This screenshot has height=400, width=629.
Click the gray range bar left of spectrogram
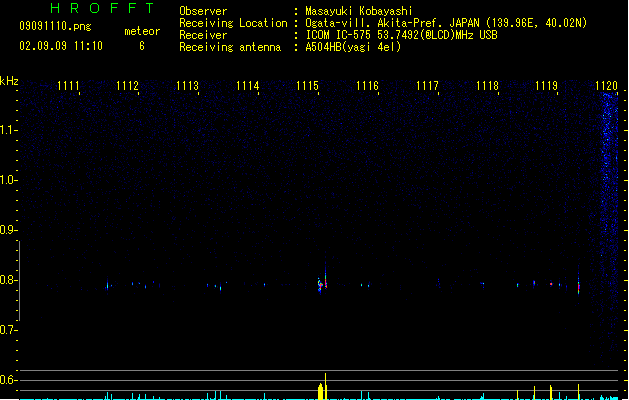click(x=19, y=280)
